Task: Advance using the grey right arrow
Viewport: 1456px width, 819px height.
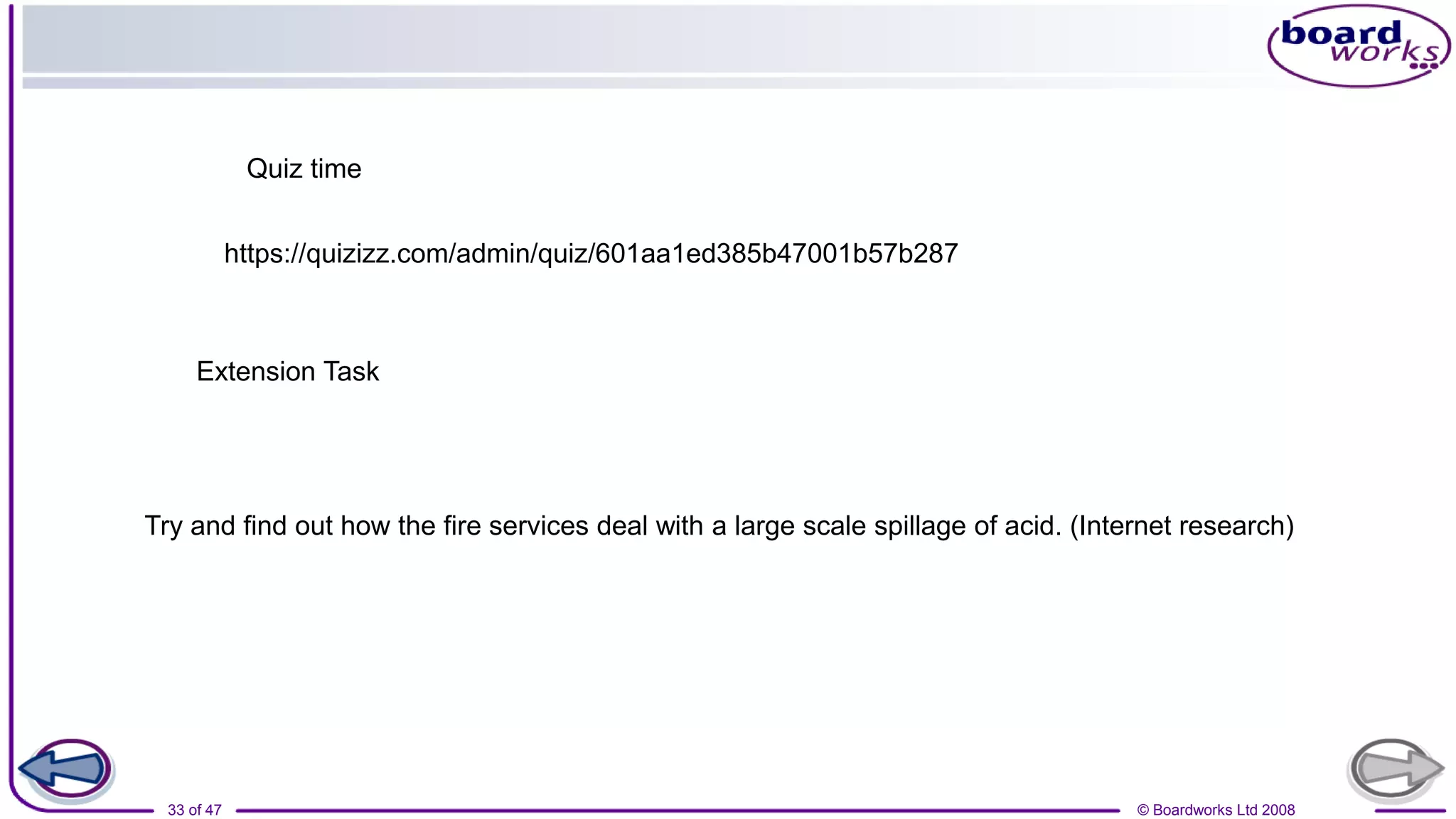Action: tap(1395, 769)
